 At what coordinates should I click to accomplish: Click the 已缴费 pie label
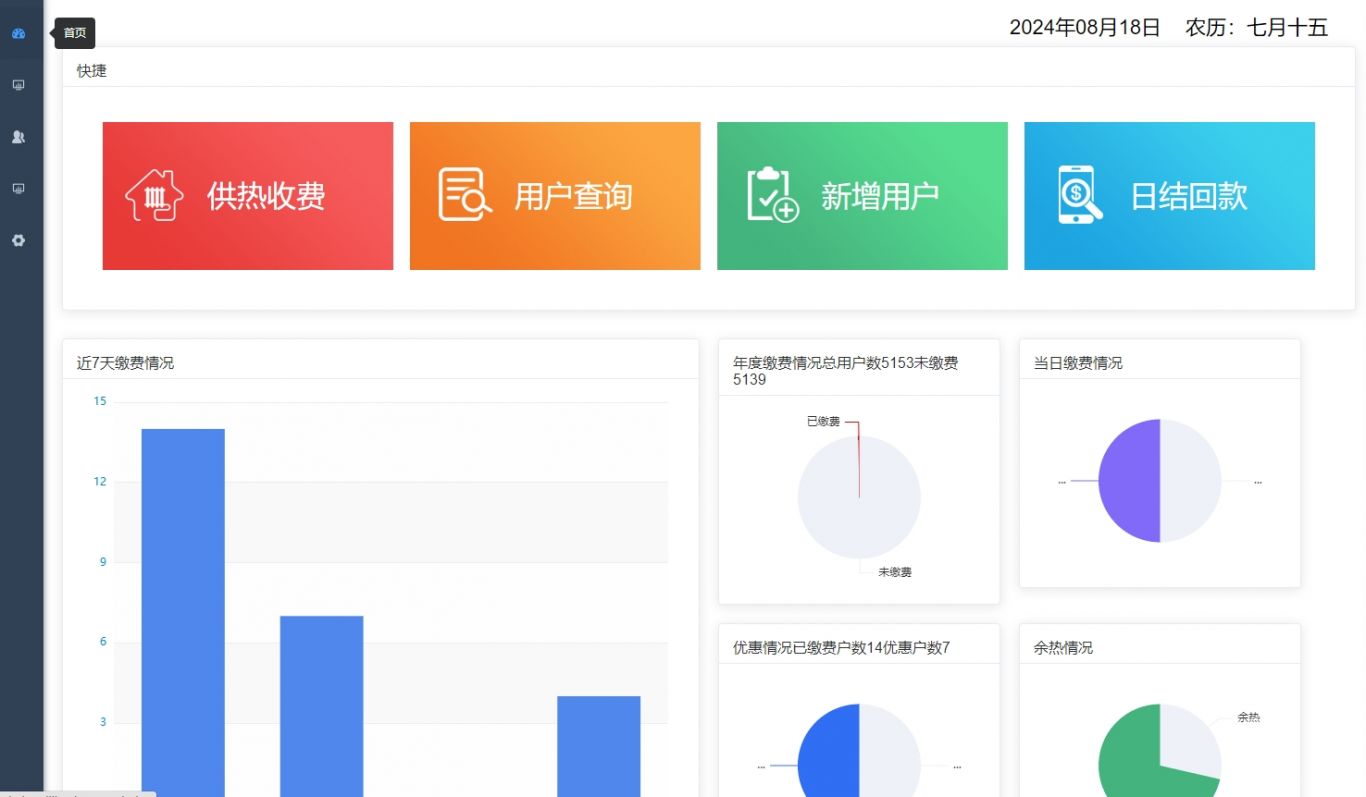coord(823,422)
